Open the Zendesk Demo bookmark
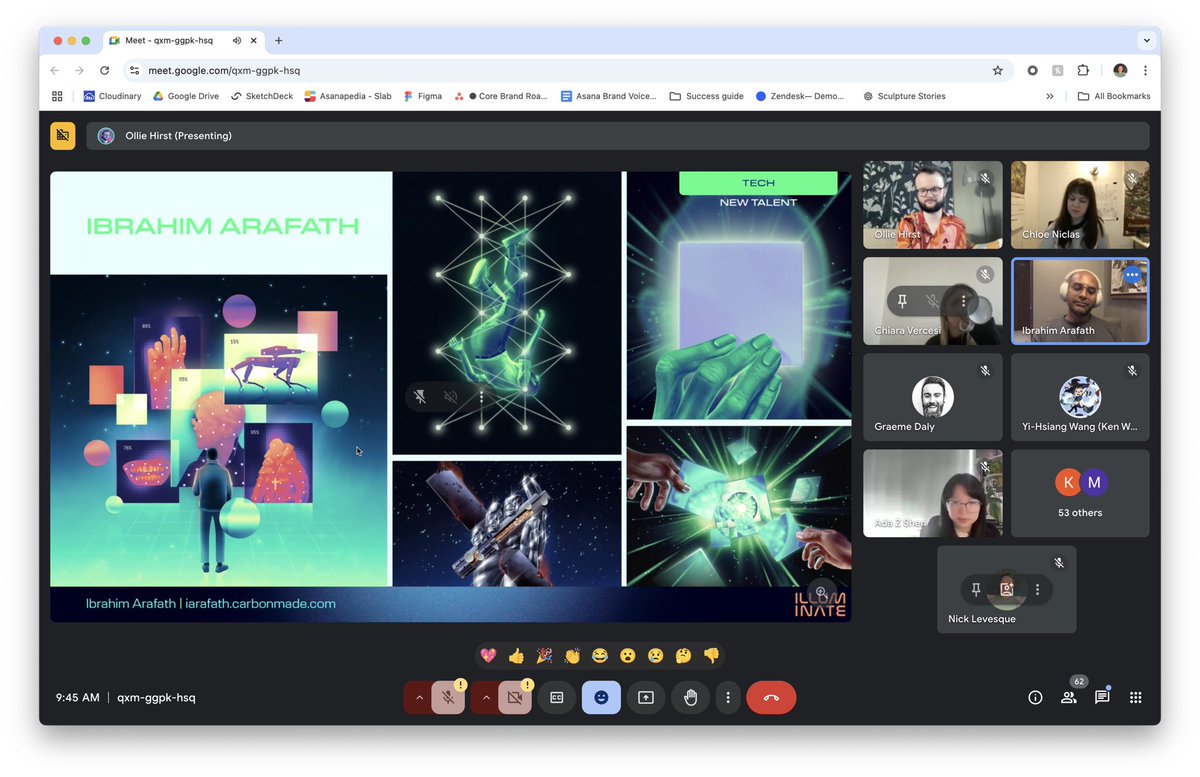 (800, 96)
